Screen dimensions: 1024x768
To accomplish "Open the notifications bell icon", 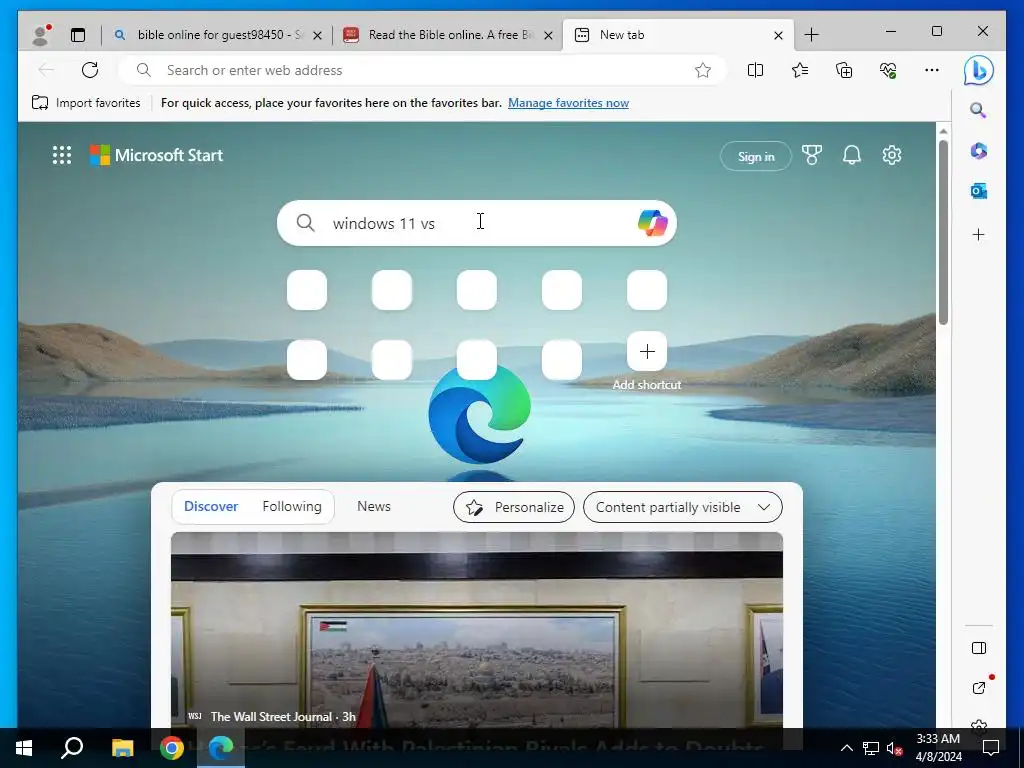I will pos(852,155).
